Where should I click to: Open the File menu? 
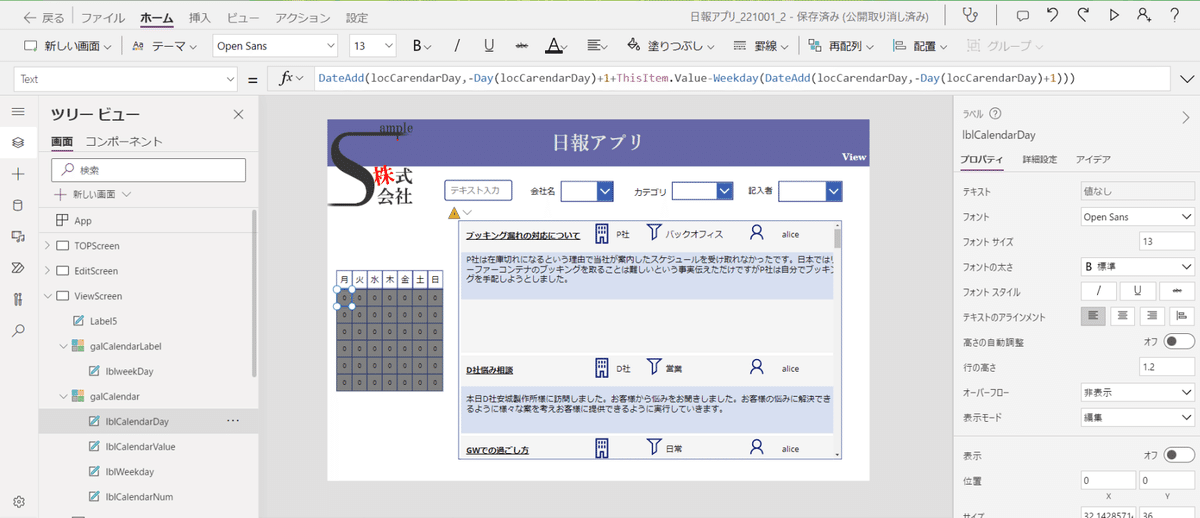tap(103, 17)
